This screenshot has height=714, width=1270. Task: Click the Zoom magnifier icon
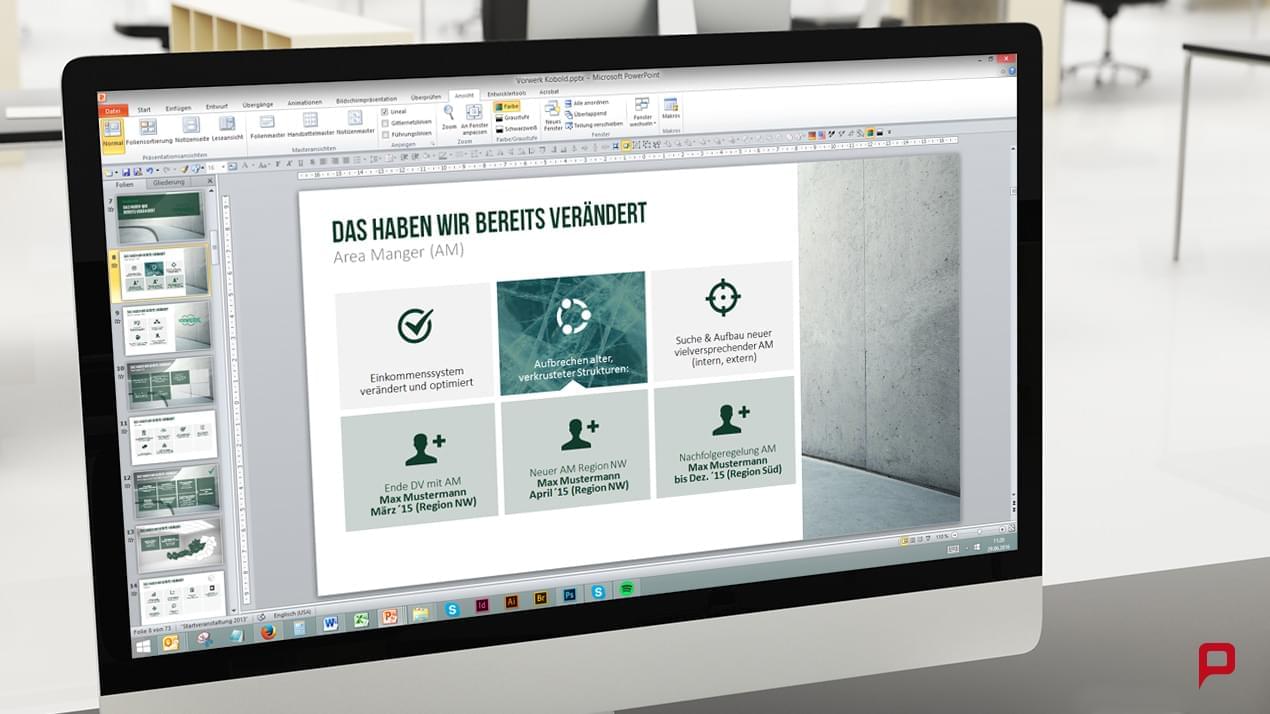click(x=449, y=113)
